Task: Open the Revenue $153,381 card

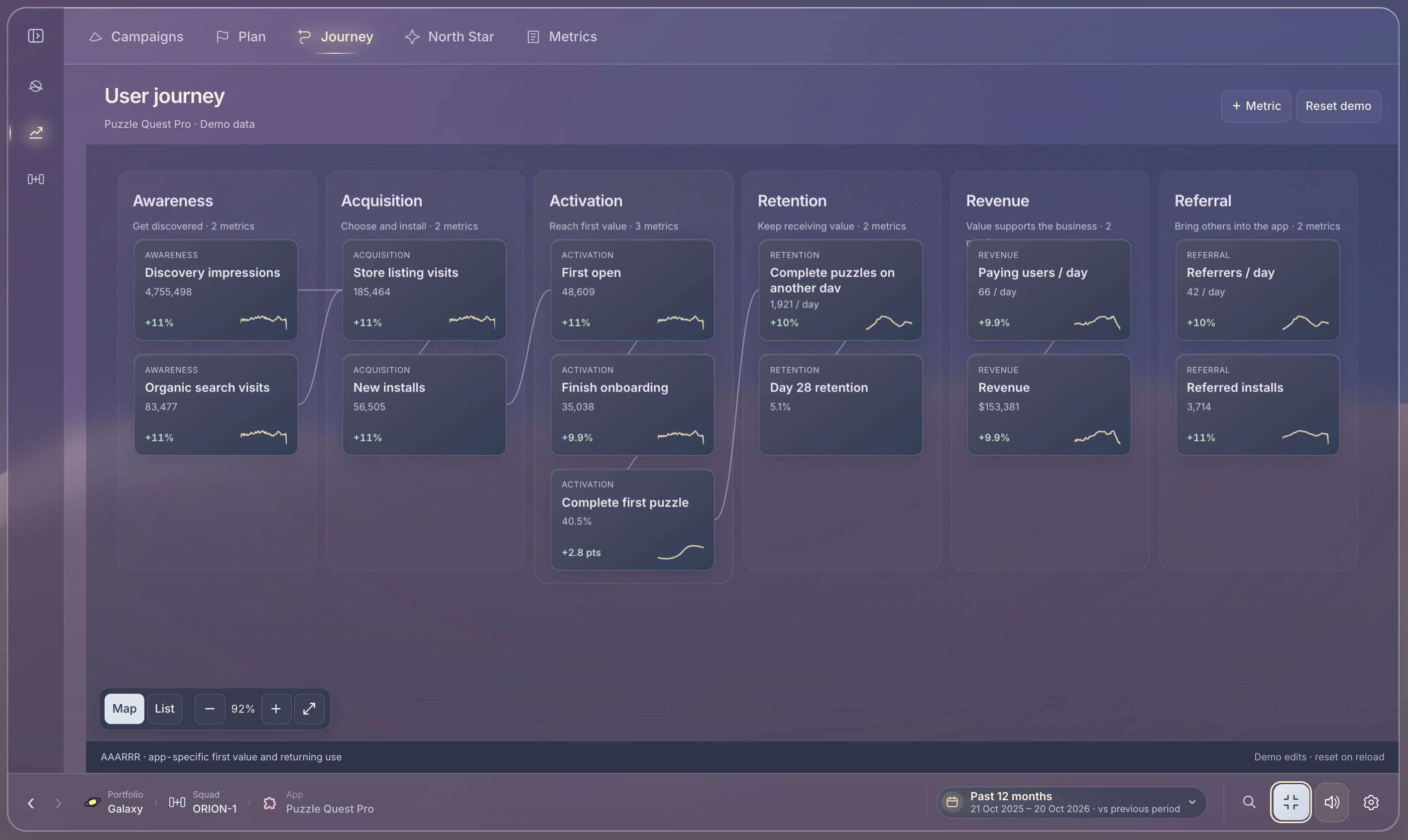Action: [1049, 405]
